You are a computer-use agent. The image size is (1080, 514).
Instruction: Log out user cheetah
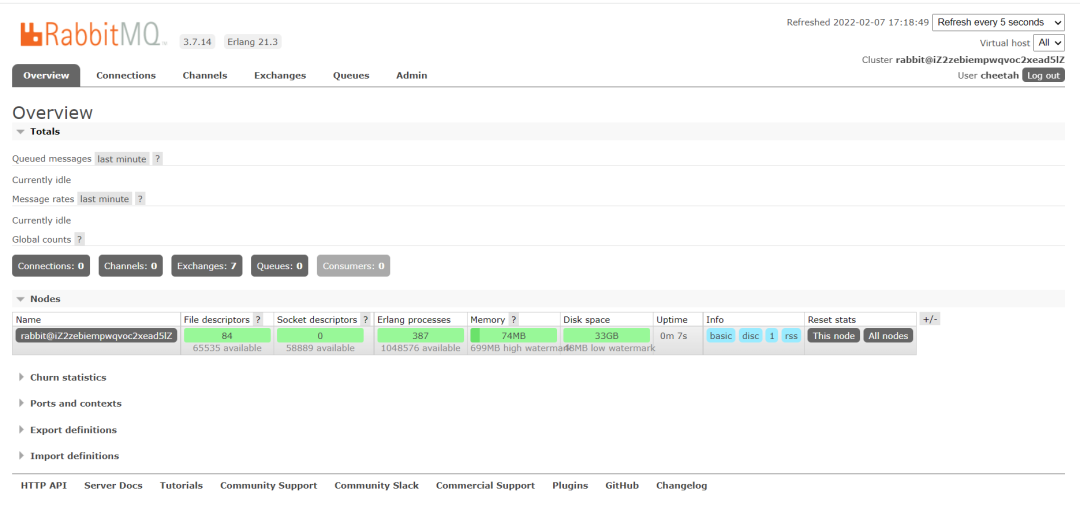pyautogui.click(x=1043, y=76)
